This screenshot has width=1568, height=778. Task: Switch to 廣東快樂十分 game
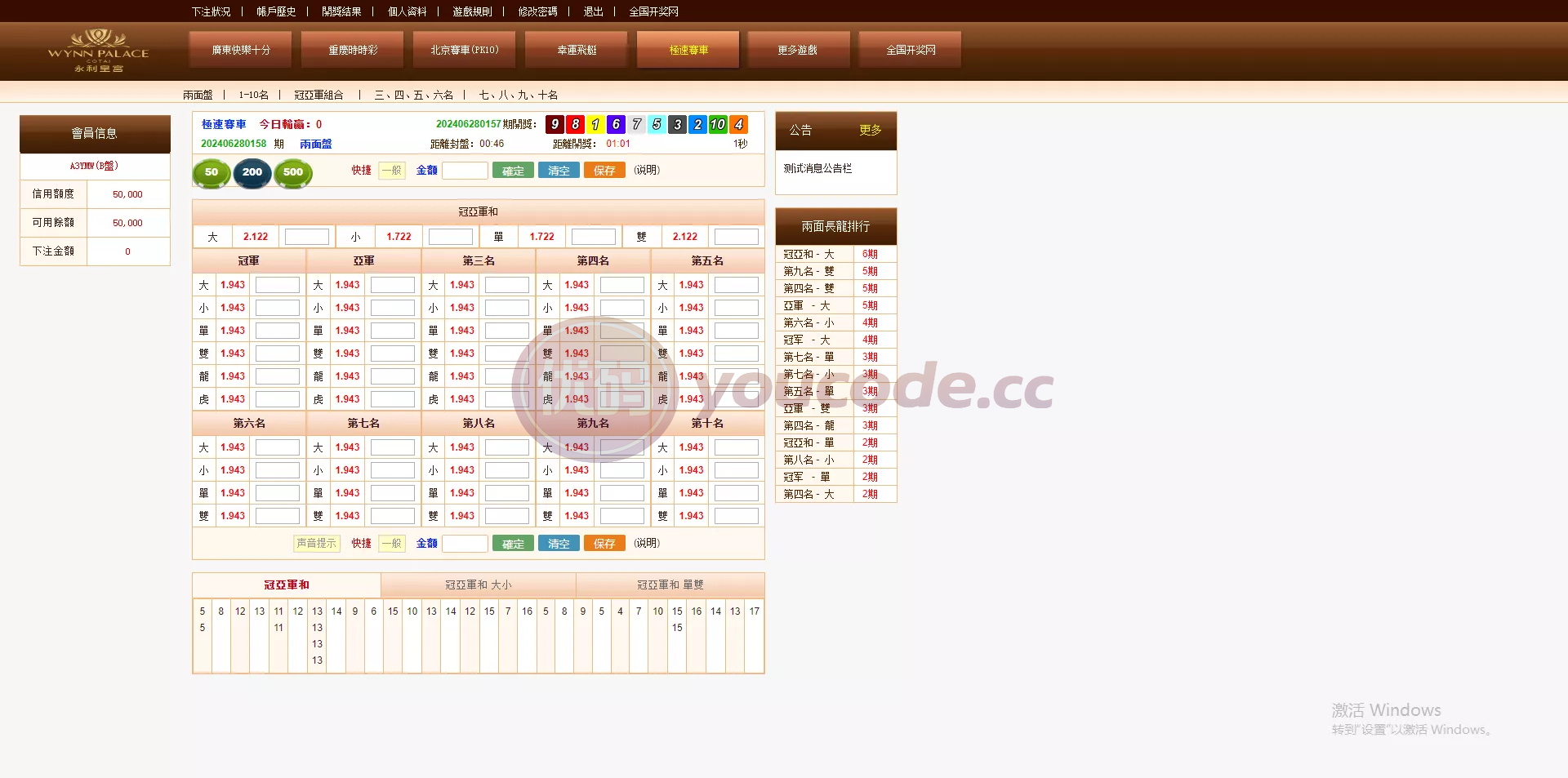(241, 50)
